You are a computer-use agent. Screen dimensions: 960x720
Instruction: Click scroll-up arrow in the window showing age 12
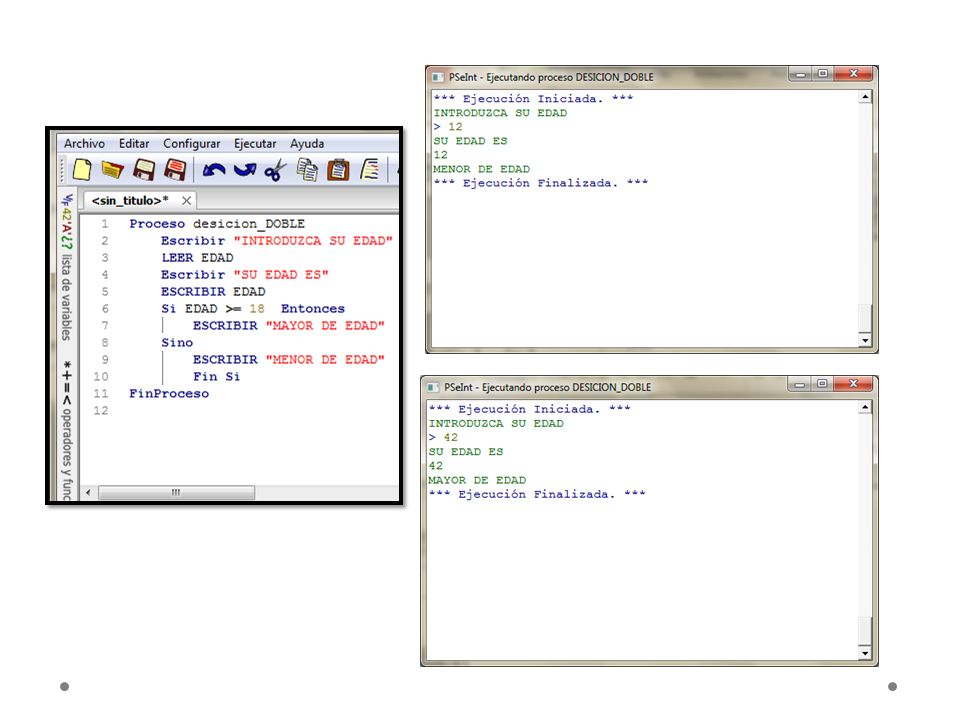865,97
